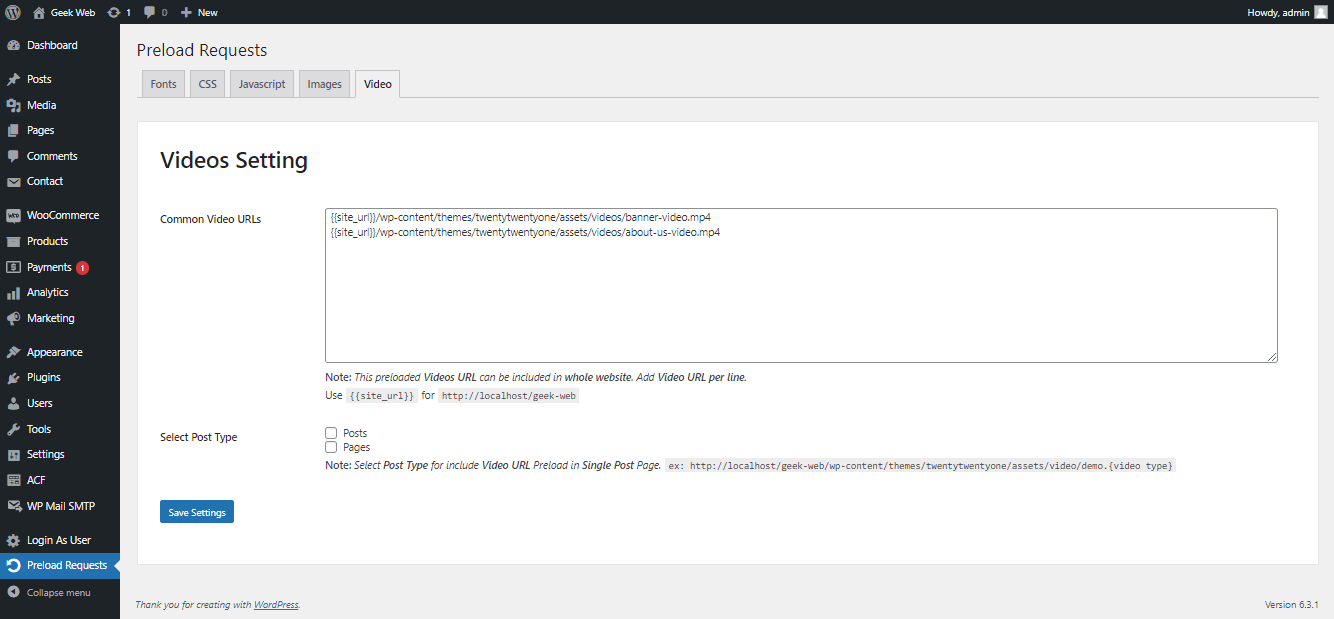Open the Appearance menu label

coord(55,352)
